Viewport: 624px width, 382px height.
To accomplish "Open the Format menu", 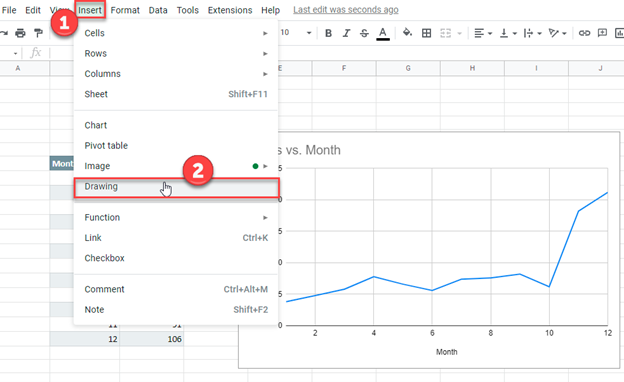I will click(x=125, y=10).
